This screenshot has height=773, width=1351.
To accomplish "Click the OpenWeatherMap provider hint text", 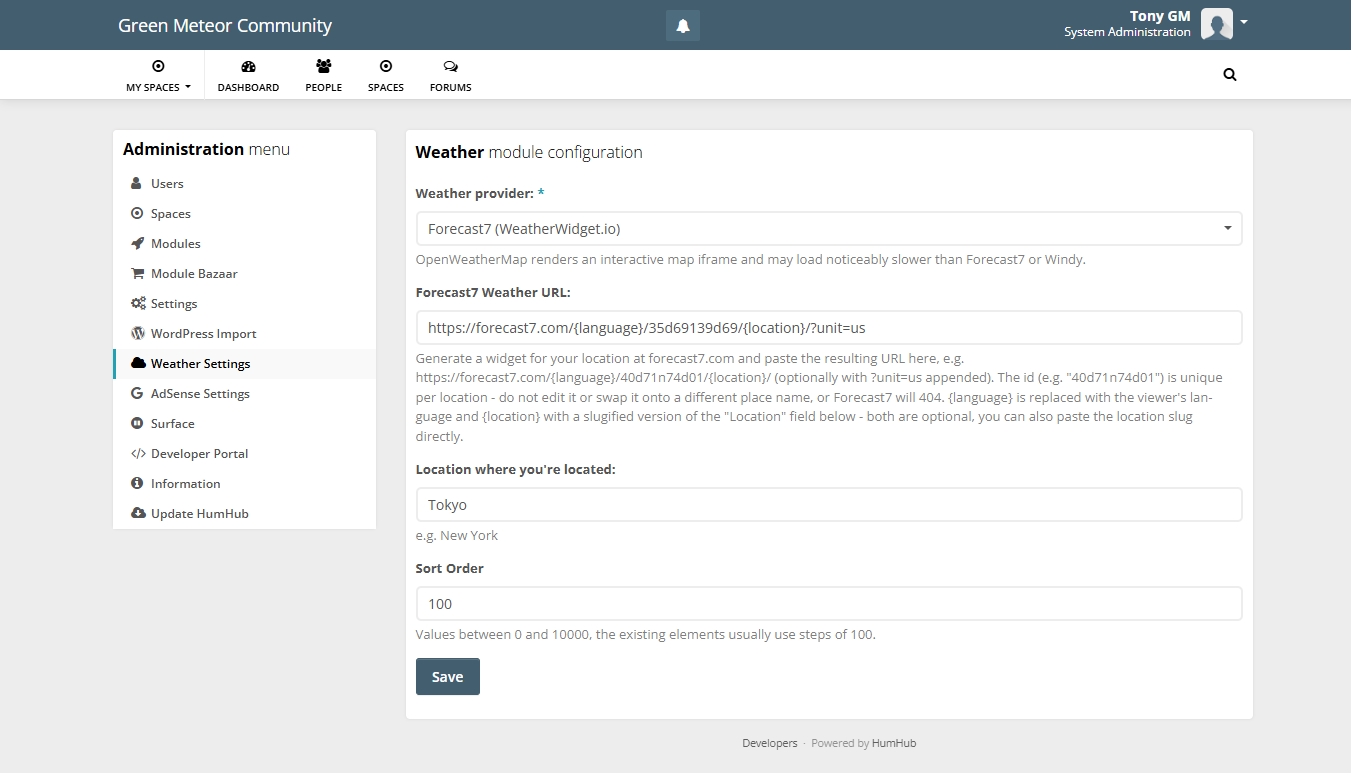I will (751, 259).
